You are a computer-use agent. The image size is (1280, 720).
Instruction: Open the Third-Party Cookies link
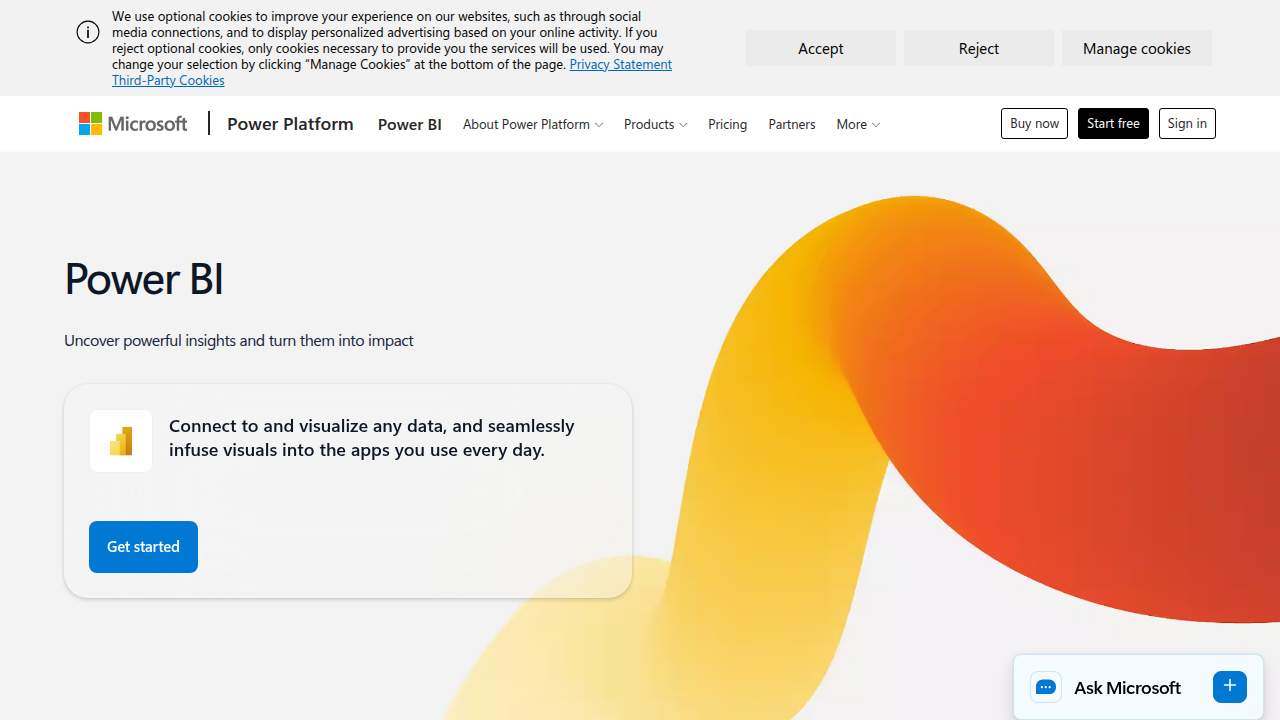click(x=168, y=80)
